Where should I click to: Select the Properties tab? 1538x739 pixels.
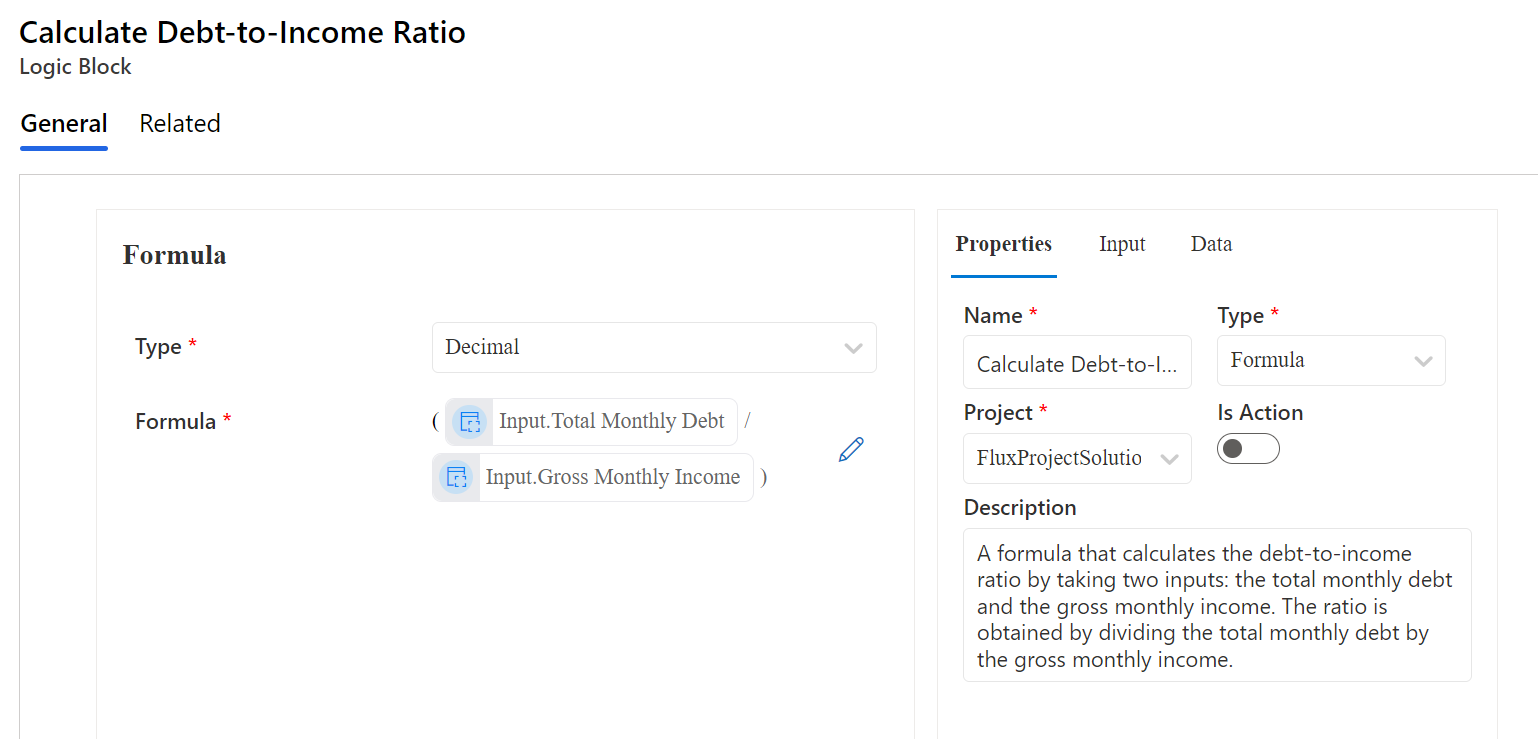coord(1003,245)
